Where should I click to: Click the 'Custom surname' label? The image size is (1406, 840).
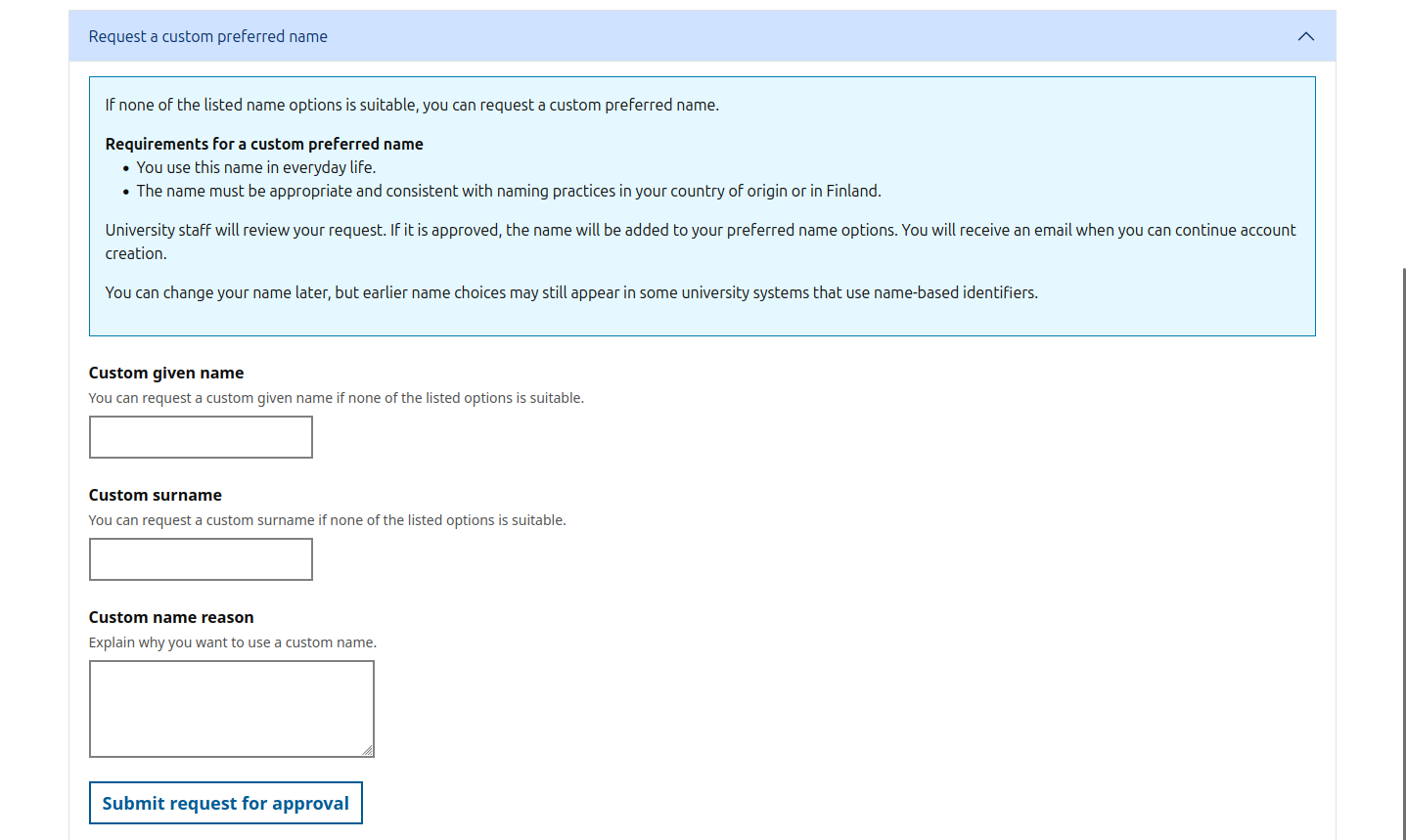pyautogui.click(x=156, y=495)
